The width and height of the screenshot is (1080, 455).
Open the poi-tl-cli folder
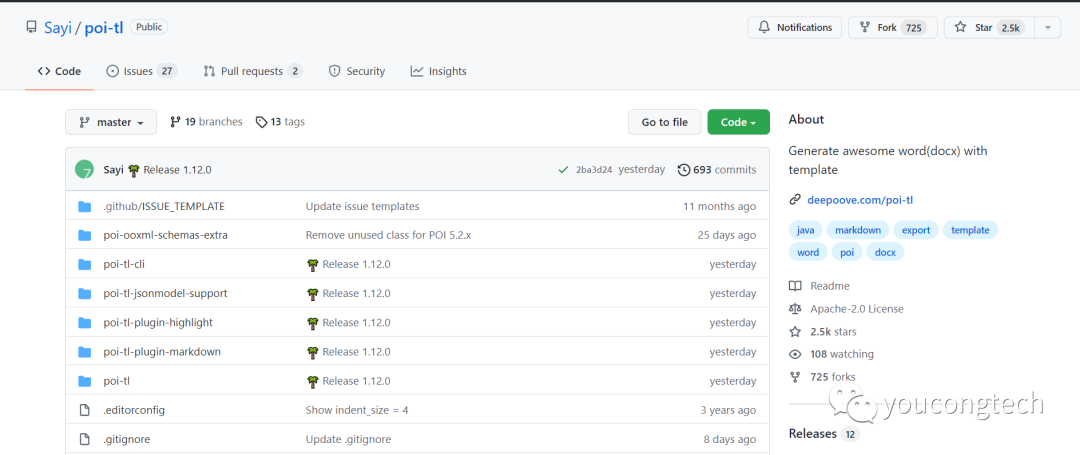tap(124, 264)
